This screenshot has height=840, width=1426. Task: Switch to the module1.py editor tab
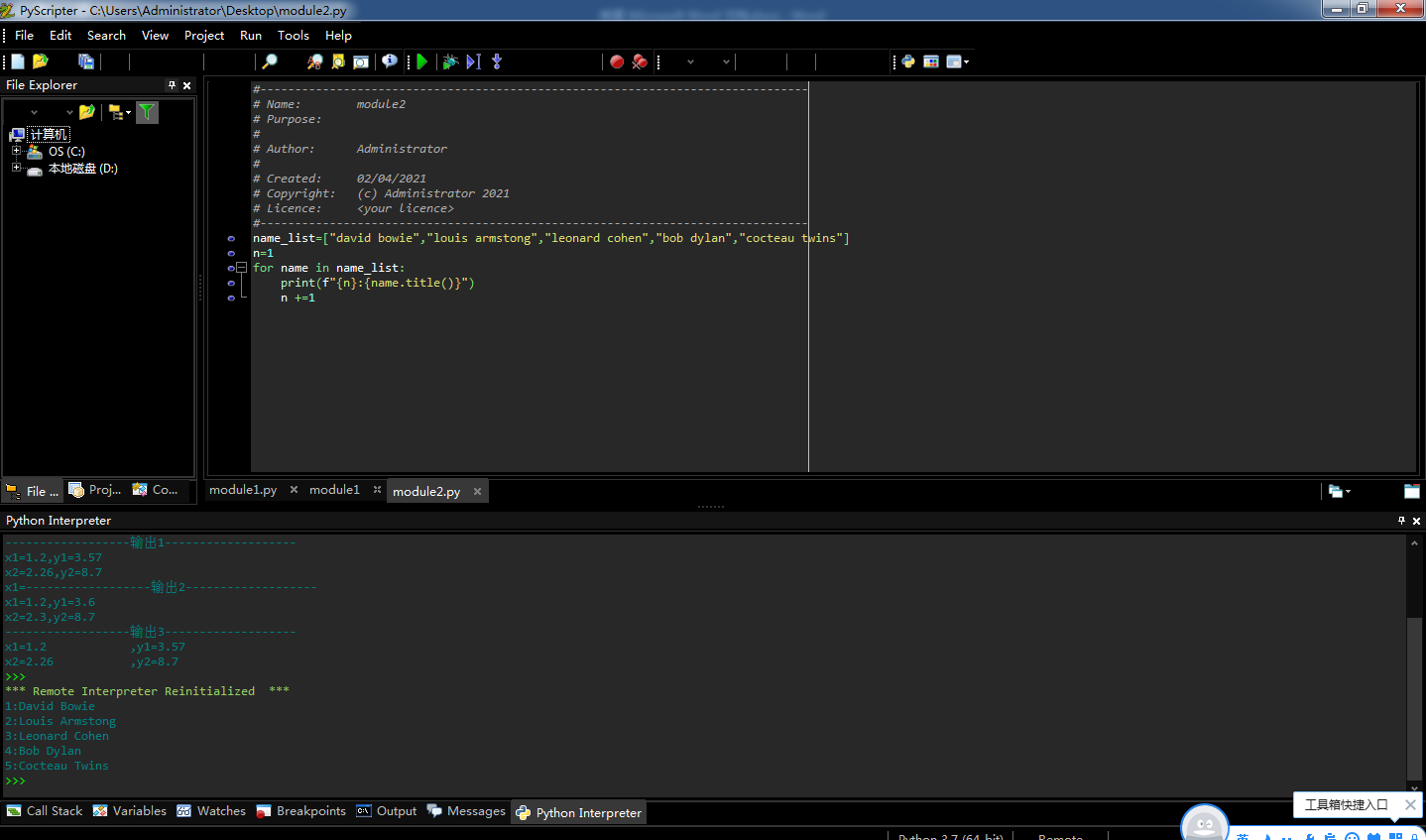243,490
